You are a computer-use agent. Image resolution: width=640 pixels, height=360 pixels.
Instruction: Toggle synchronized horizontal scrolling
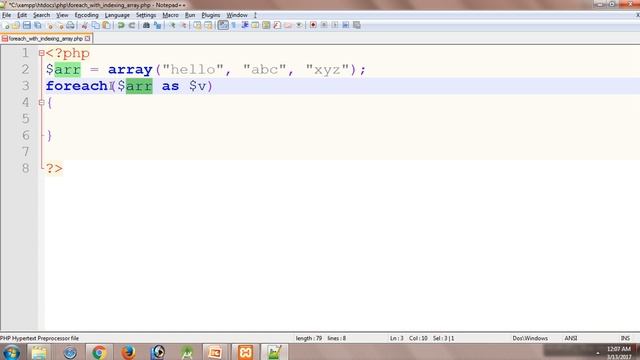click(x=209, y=25)
